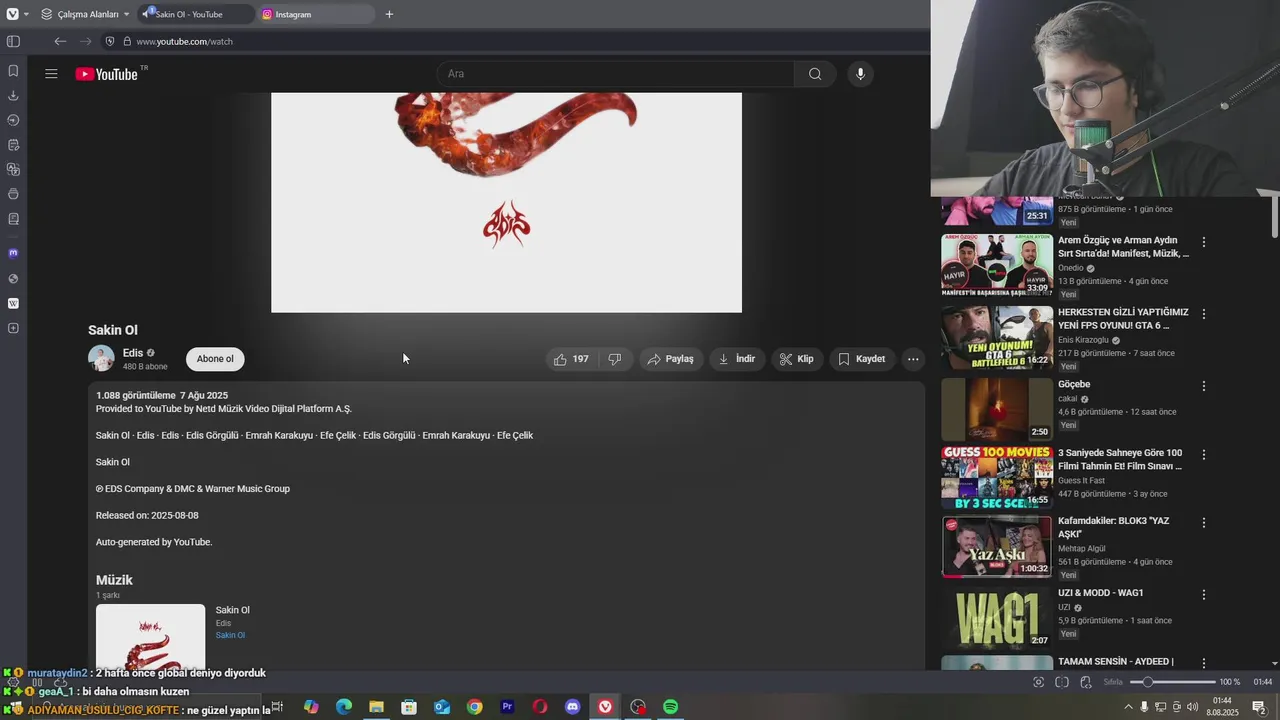Open the blue Sakin Ol album link
The width and height of the screenshot is (1280, 720).
point(230,635)
